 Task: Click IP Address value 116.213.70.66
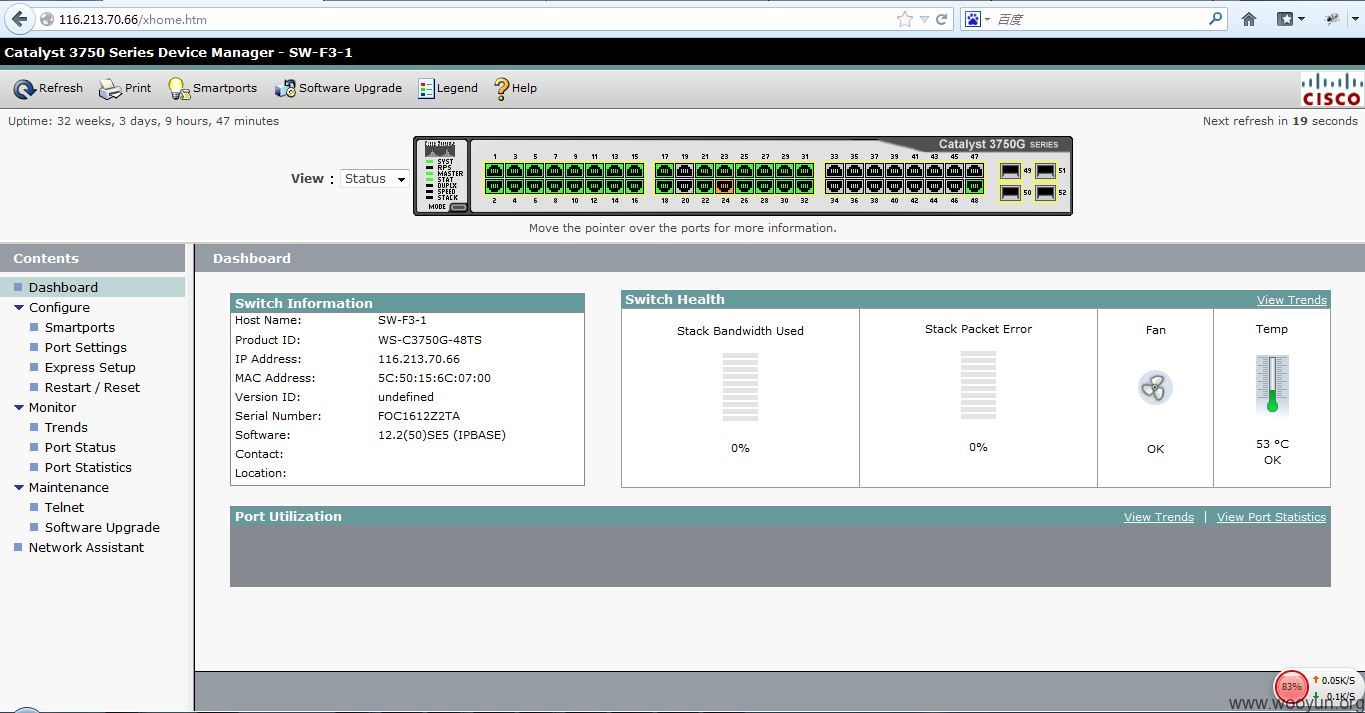(x=419, y=359)
